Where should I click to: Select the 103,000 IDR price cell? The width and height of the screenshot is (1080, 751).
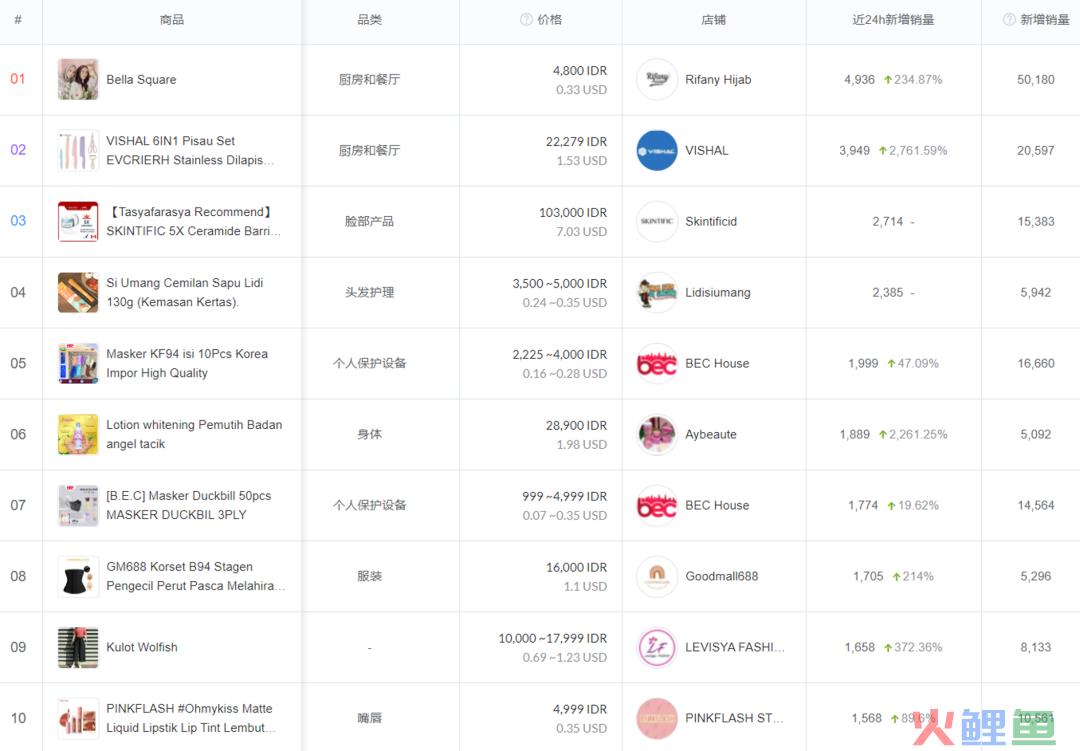point(573,212)
